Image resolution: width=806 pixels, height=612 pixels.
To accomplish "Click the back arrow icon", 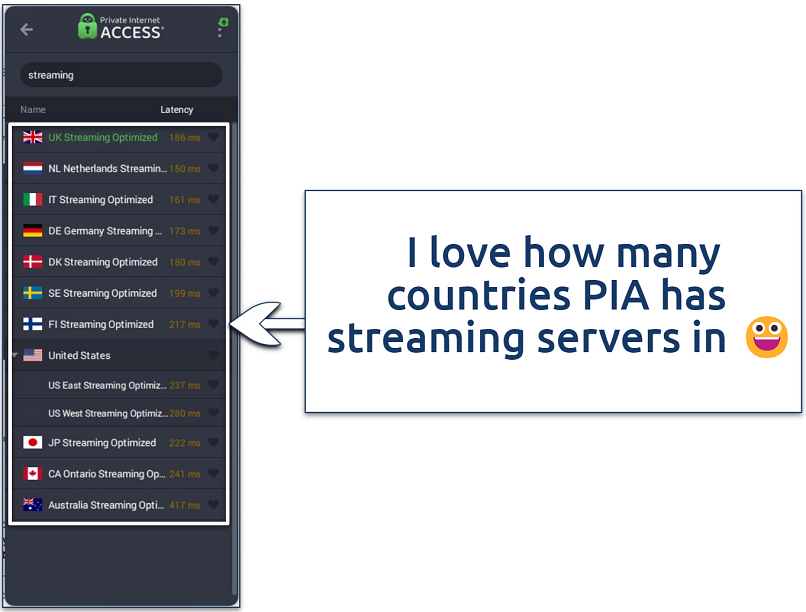I will click(x=27, y=29).
